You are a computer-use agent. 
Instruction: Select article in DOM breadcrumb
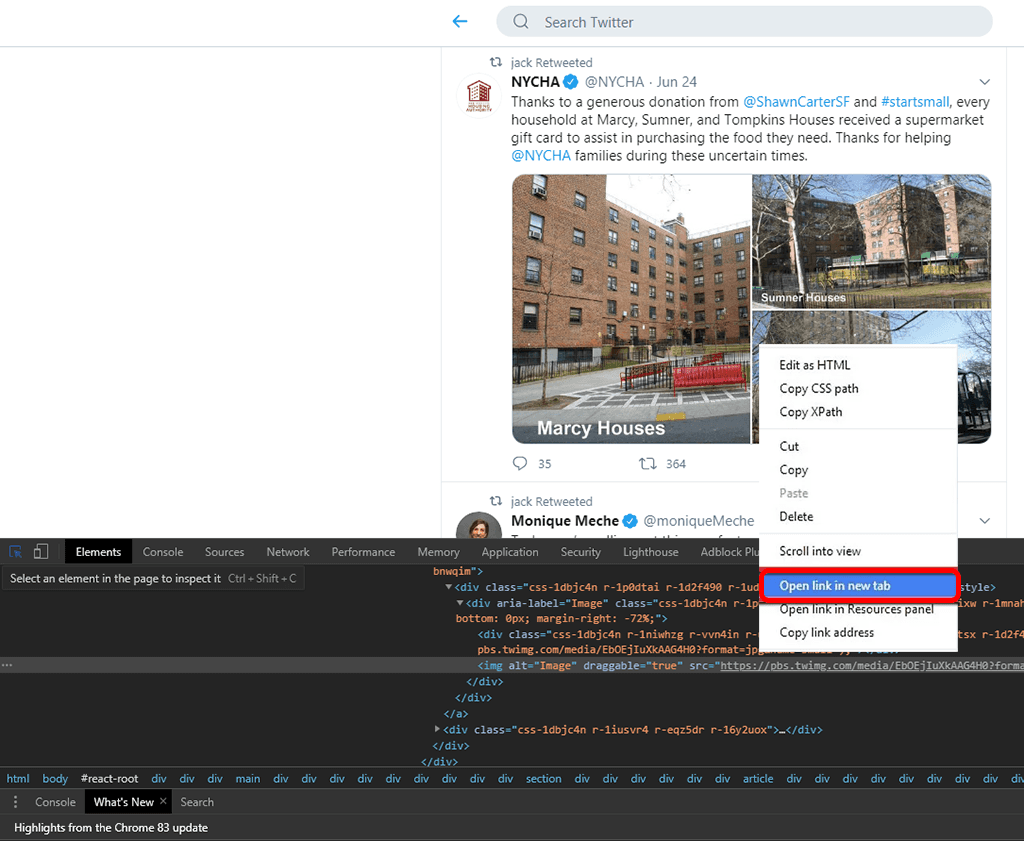point(758,778)
